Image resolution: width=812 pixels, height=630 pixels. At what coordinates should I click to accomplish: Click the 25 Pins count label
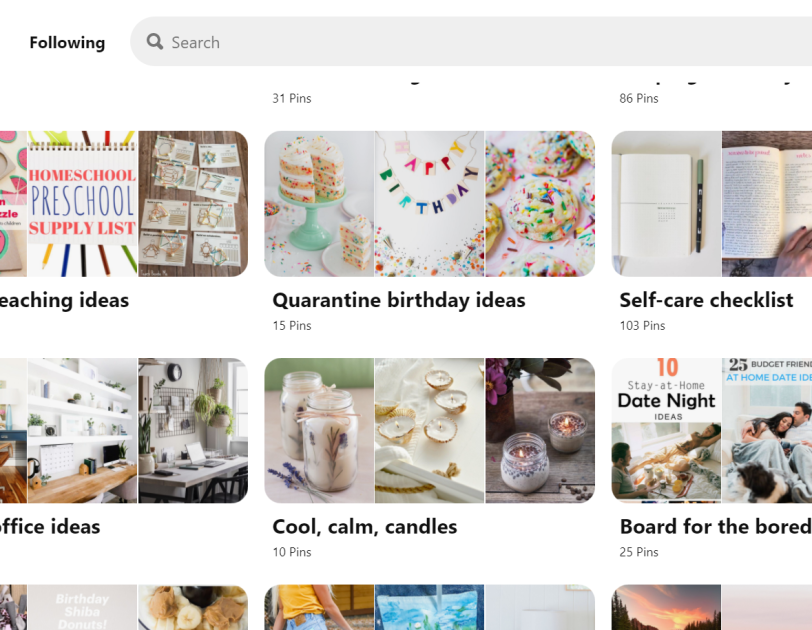639,552
